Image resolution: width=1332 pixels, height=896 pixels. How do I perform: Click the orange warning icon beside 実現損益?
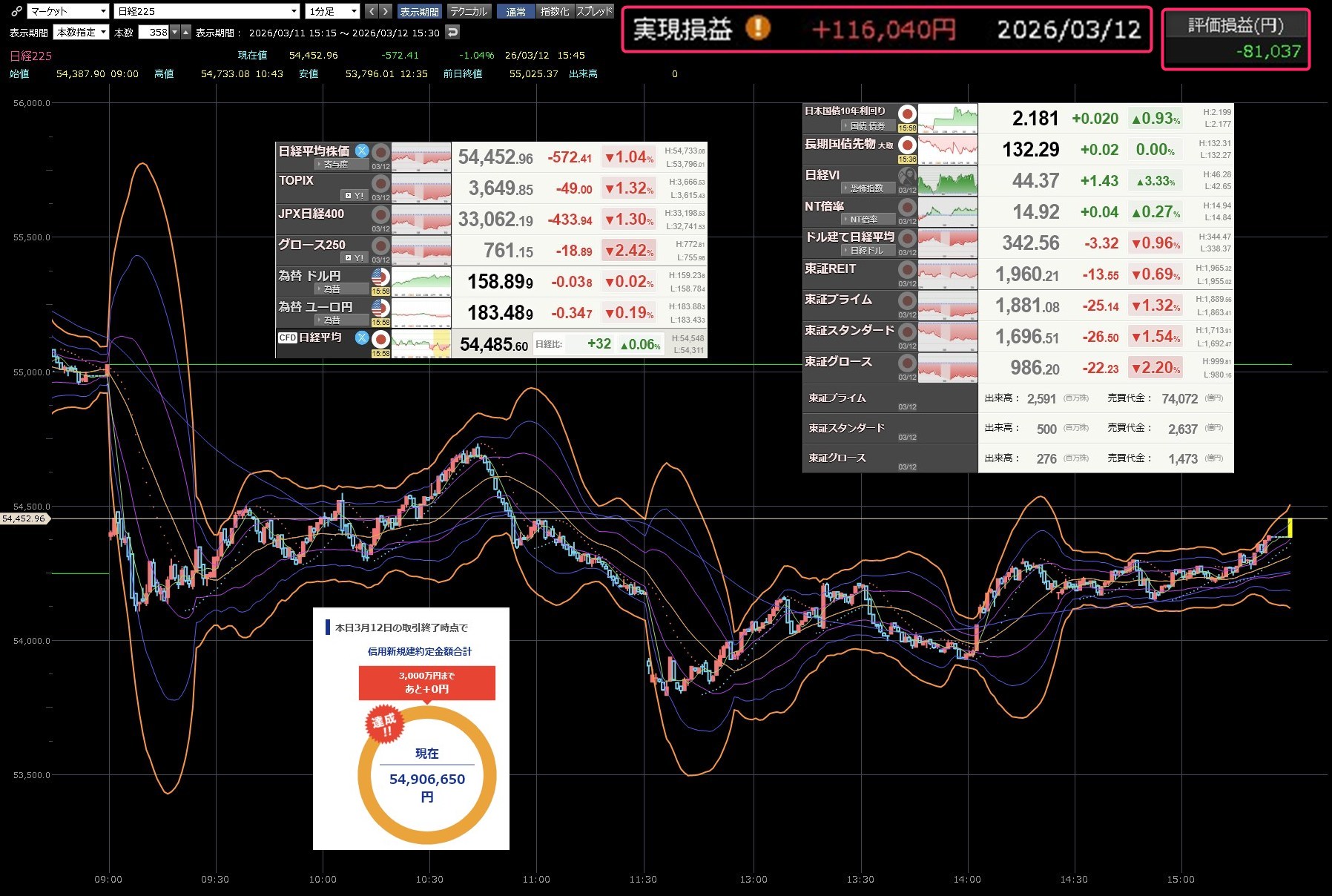757,29
